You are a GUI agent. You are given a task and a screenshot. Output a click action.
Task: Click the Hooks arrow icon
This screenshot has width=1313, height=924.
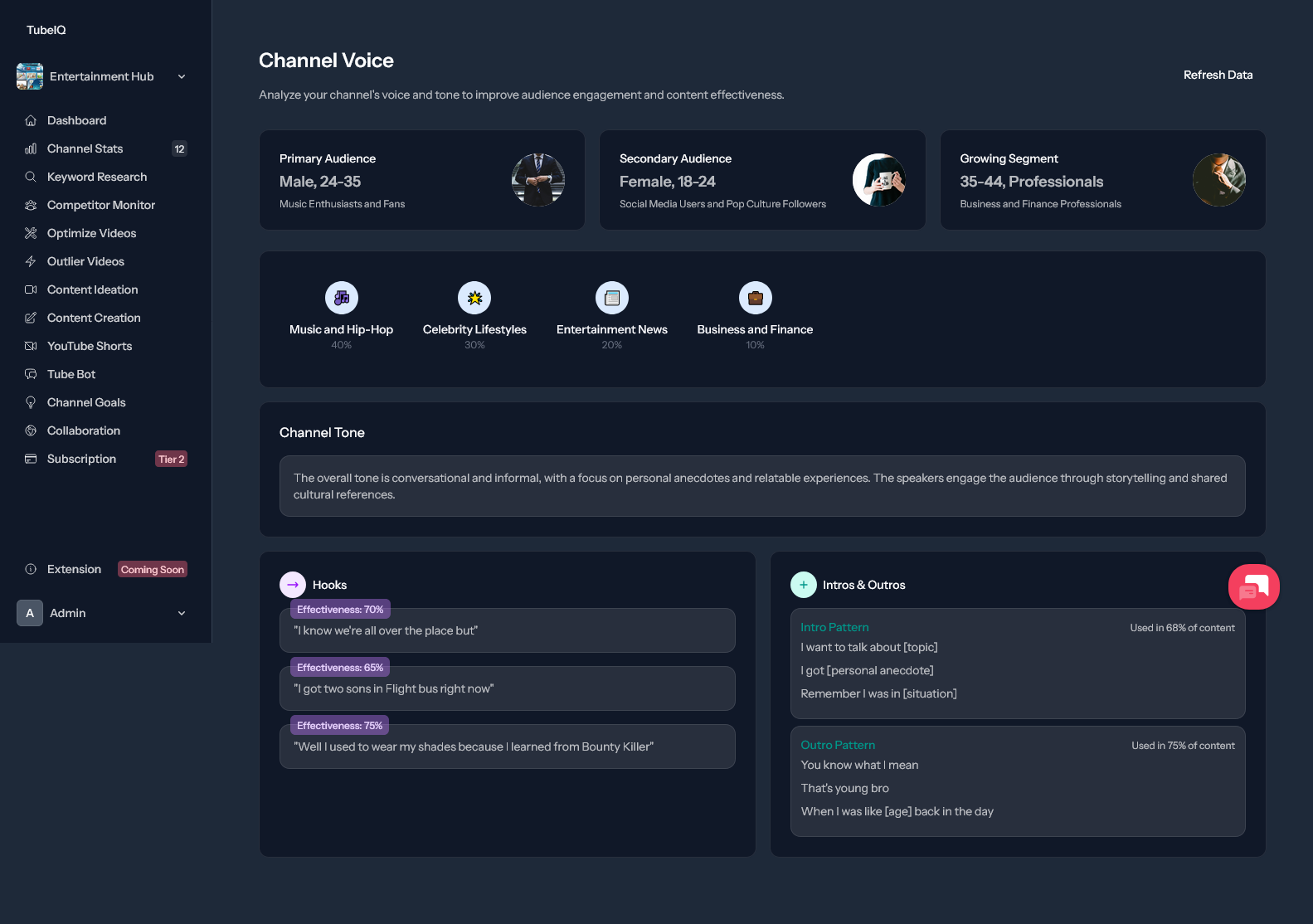point(293,585)
